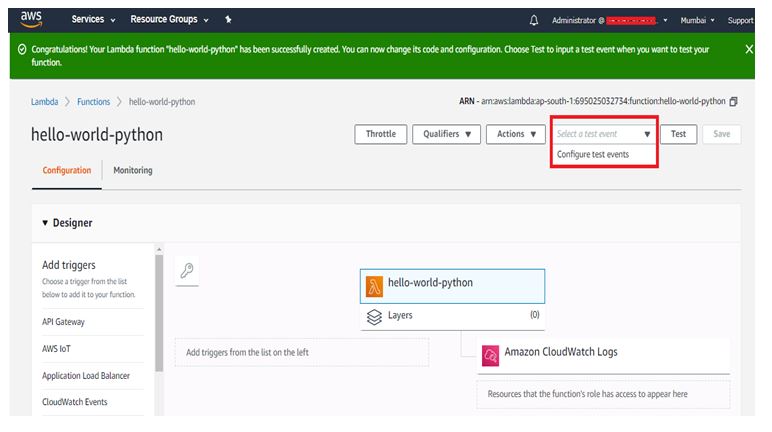Open the Support menu

pos(740,20)
